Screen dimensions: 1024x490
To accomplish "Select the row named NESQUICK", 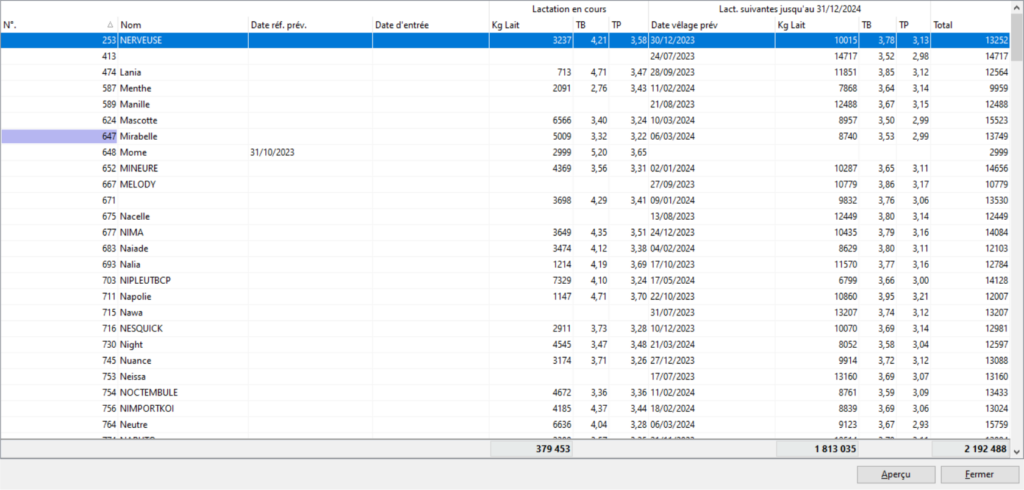I will [x=506, y=328].
